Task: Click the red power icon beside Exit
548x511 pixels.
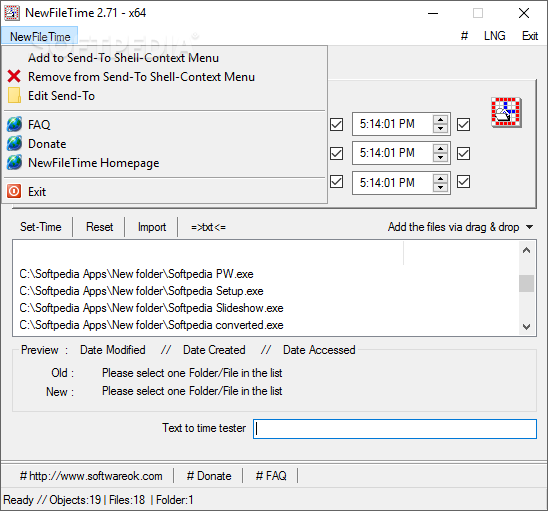Action: click(14, 191)
